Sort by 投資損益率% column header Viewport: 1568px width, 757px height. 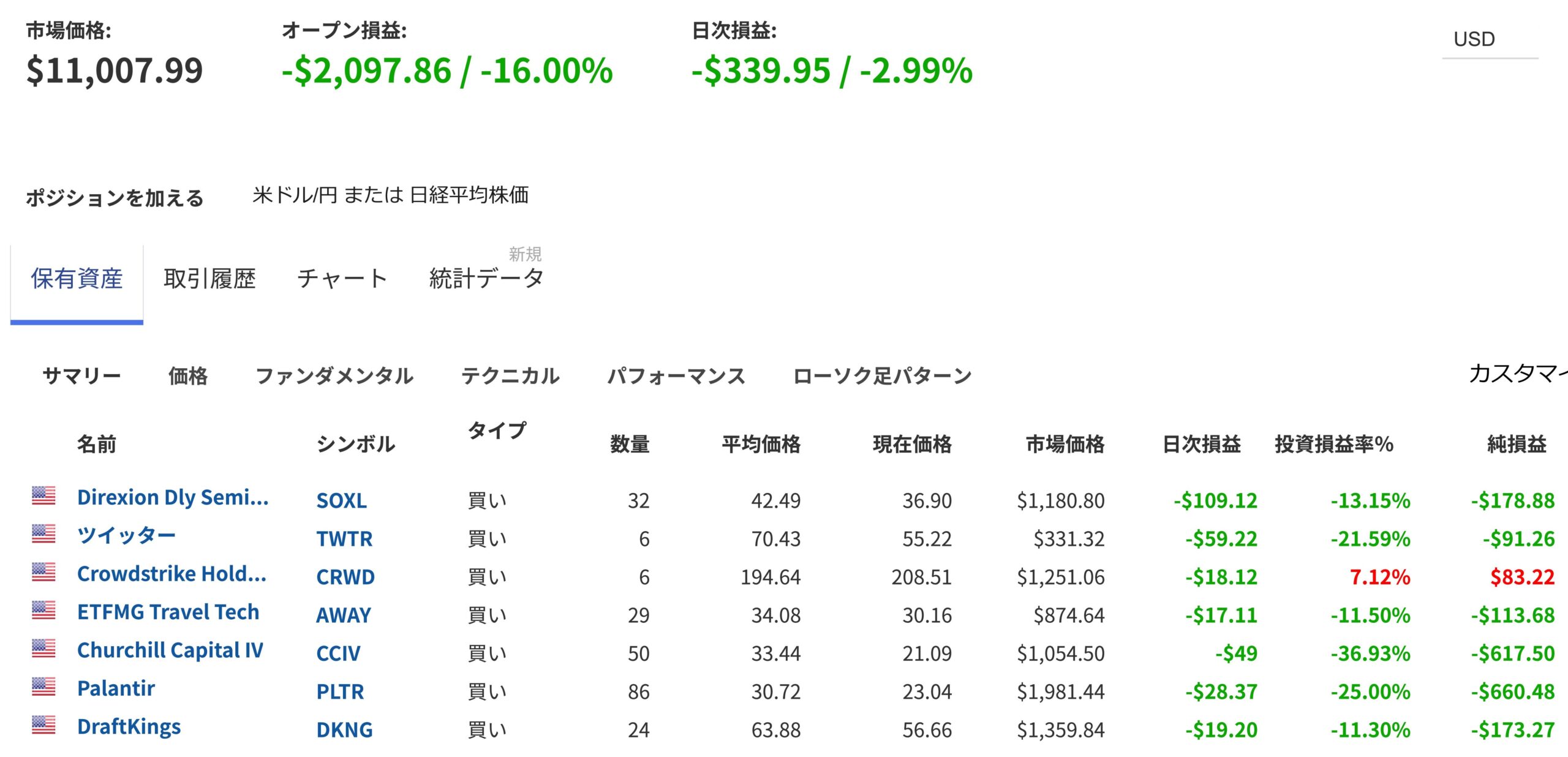[x=1334, y=444]
